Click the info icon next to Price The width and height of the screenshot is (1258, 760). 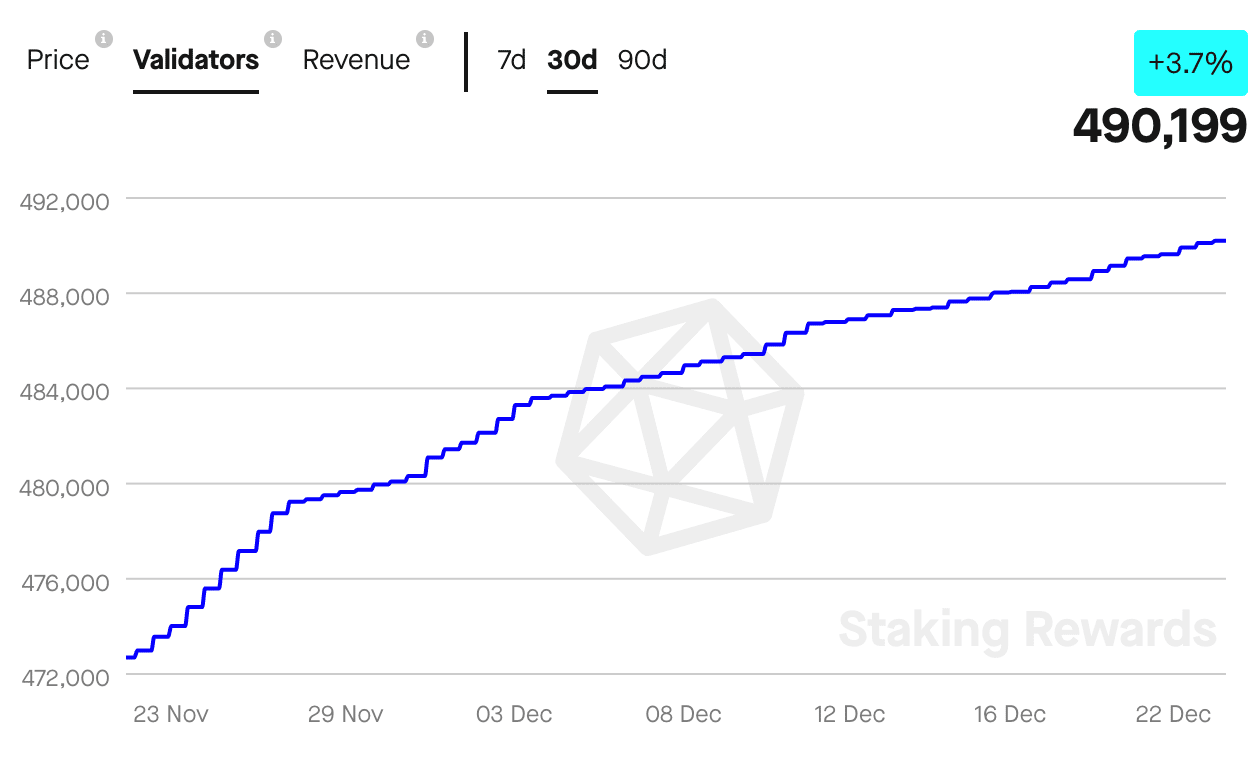tap(104, 39)
